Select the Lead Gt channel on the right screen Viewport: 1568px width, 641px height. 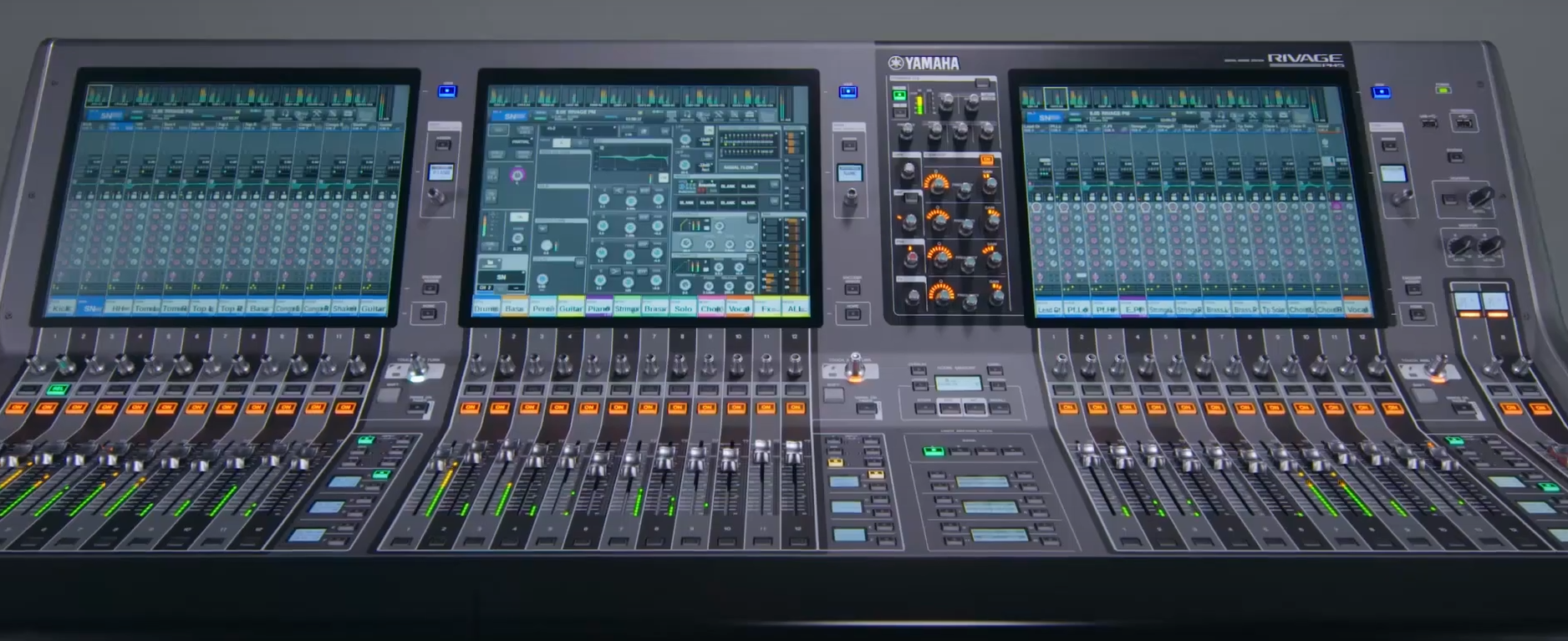tap(1049, 309)
